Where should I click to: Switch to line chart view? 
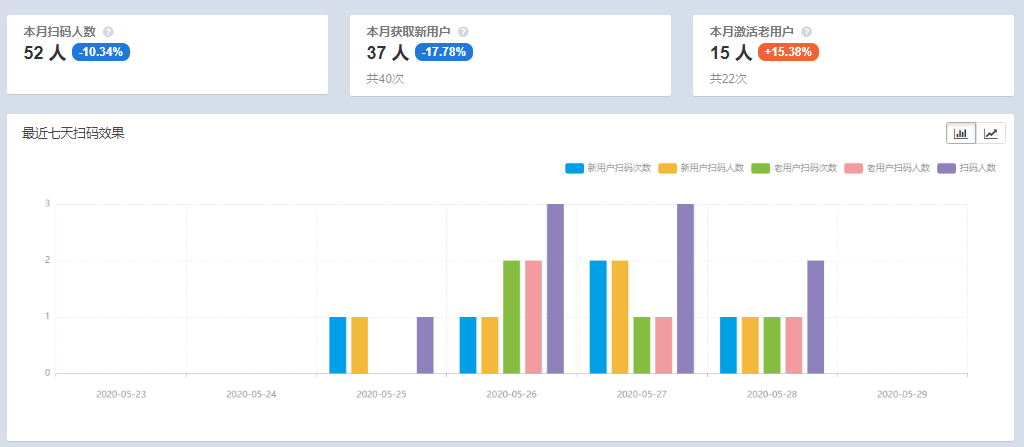(x=991, y=133)
